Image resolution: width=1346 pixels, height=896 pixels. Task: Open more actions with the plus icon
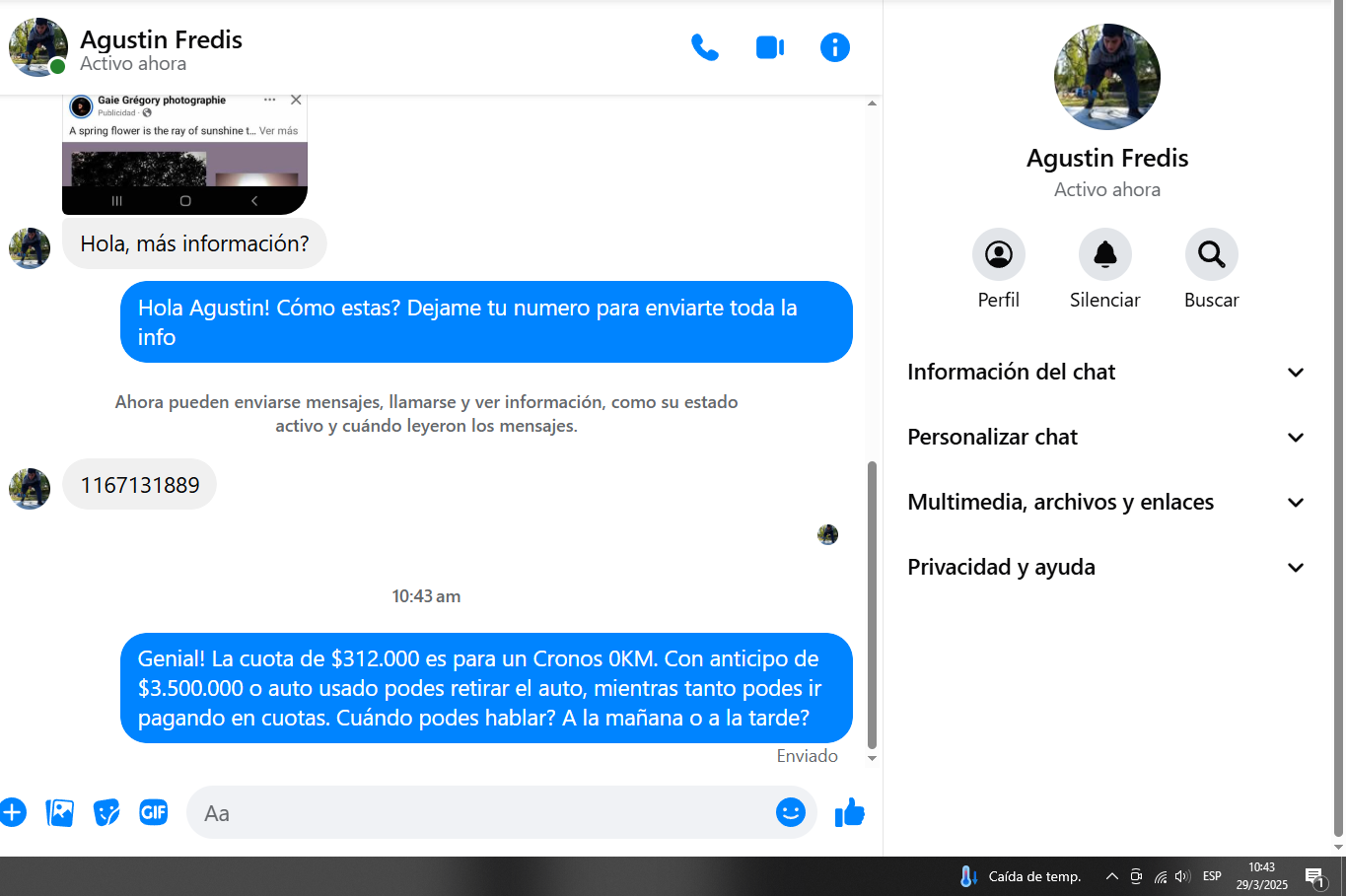13,812
